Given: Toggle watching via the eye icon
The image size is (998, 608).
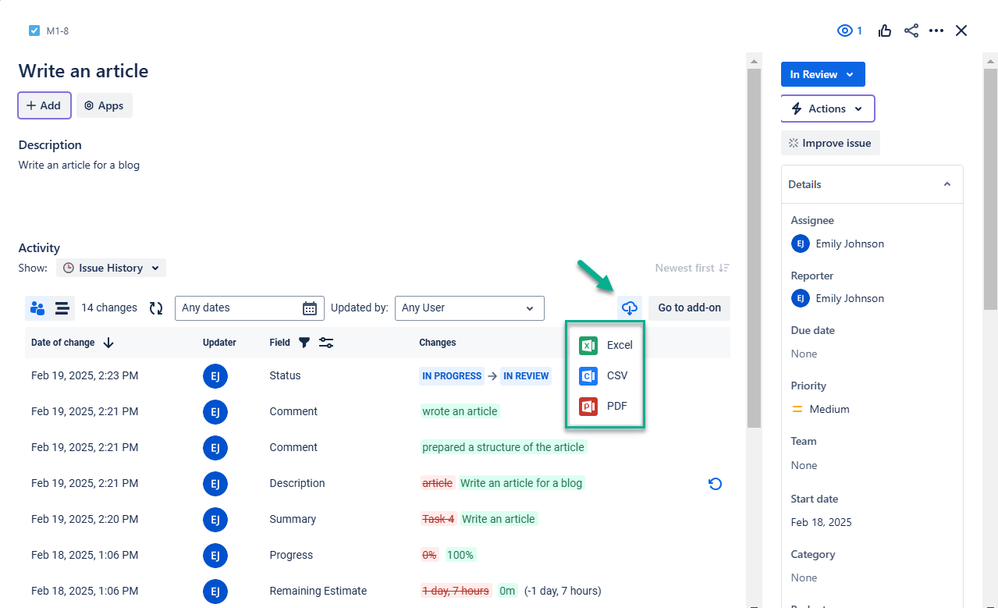Looking at the screenshot, I should point(843,30).
